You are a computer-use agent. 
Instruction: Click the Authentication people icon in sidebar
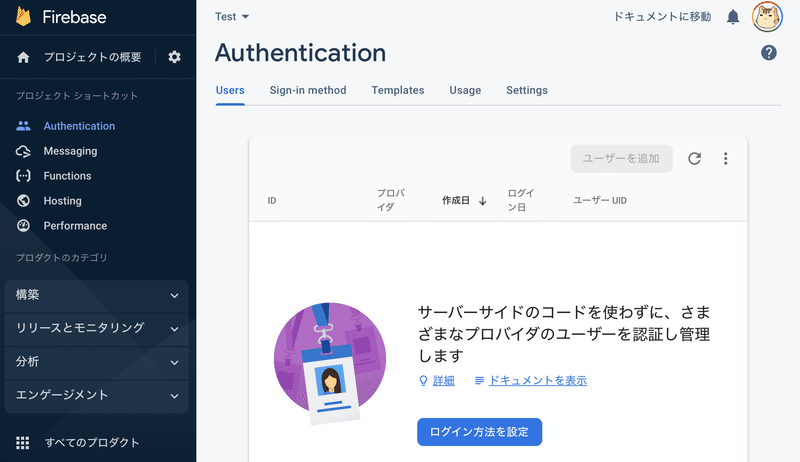(23, 126)
